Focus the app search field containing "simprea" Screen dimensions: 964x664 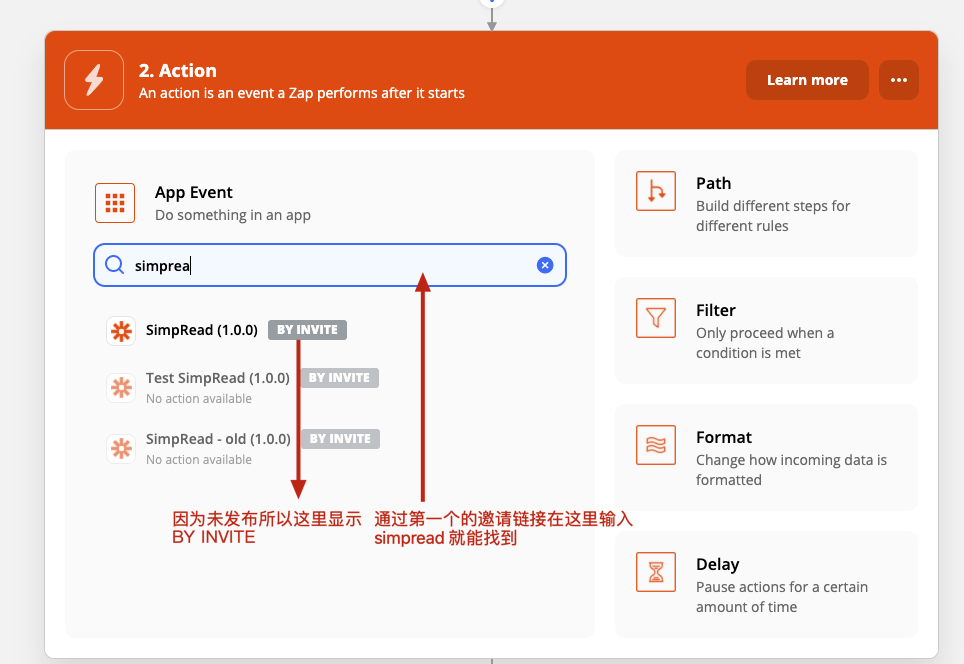pyautogui.click(x=330, y=265)
